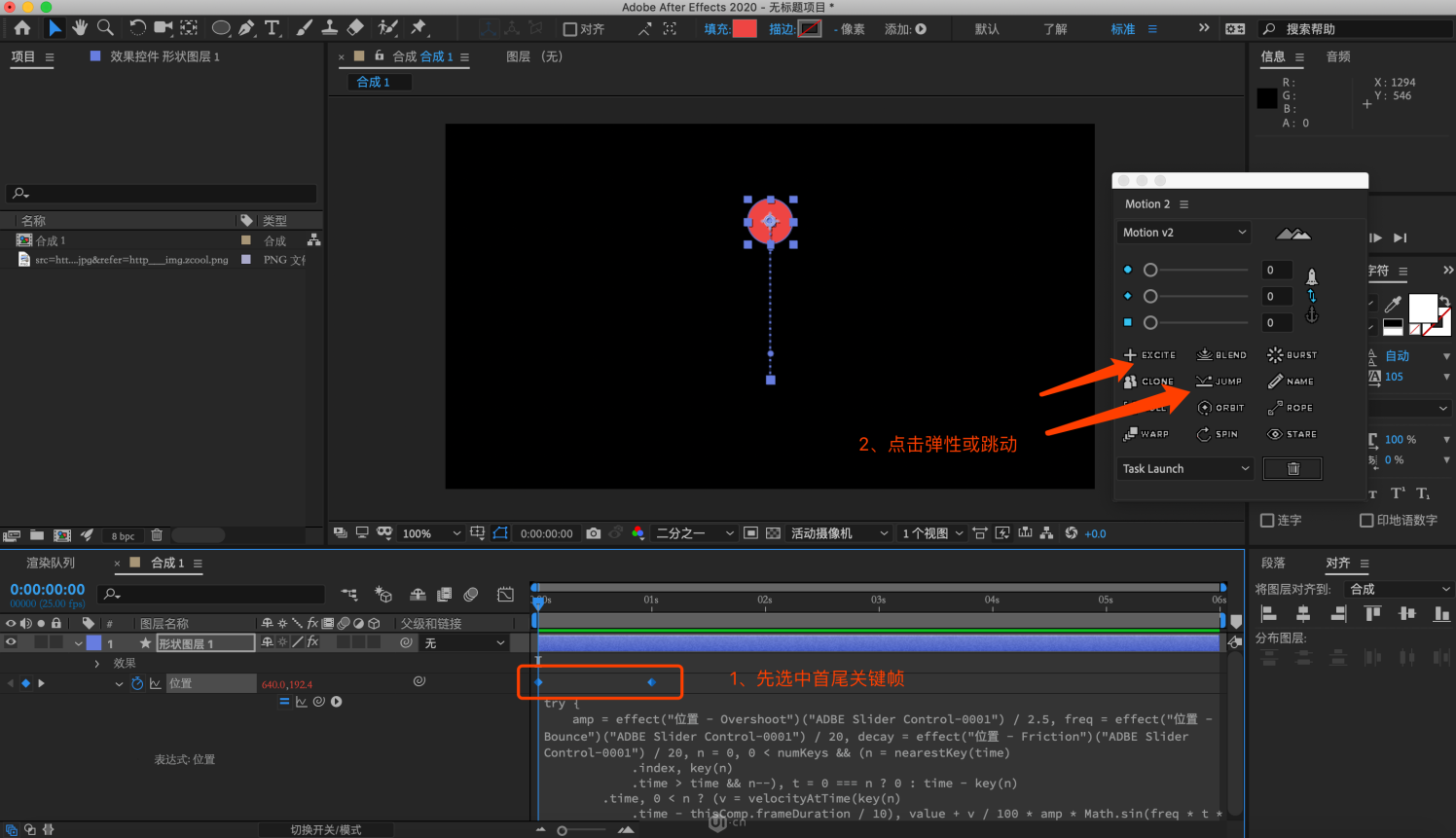Screen dimensions: 1456x838
Task: Open the 活动摄像机 camera dropdown
Action: [839, 533]
